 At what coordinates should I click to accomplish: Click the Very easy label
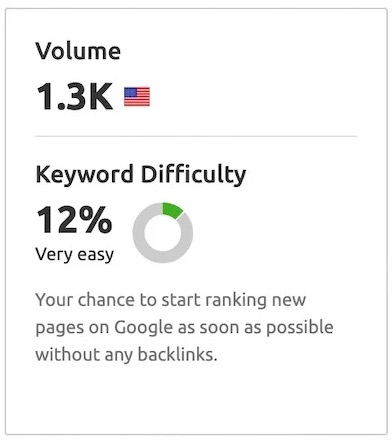[75, 255]
